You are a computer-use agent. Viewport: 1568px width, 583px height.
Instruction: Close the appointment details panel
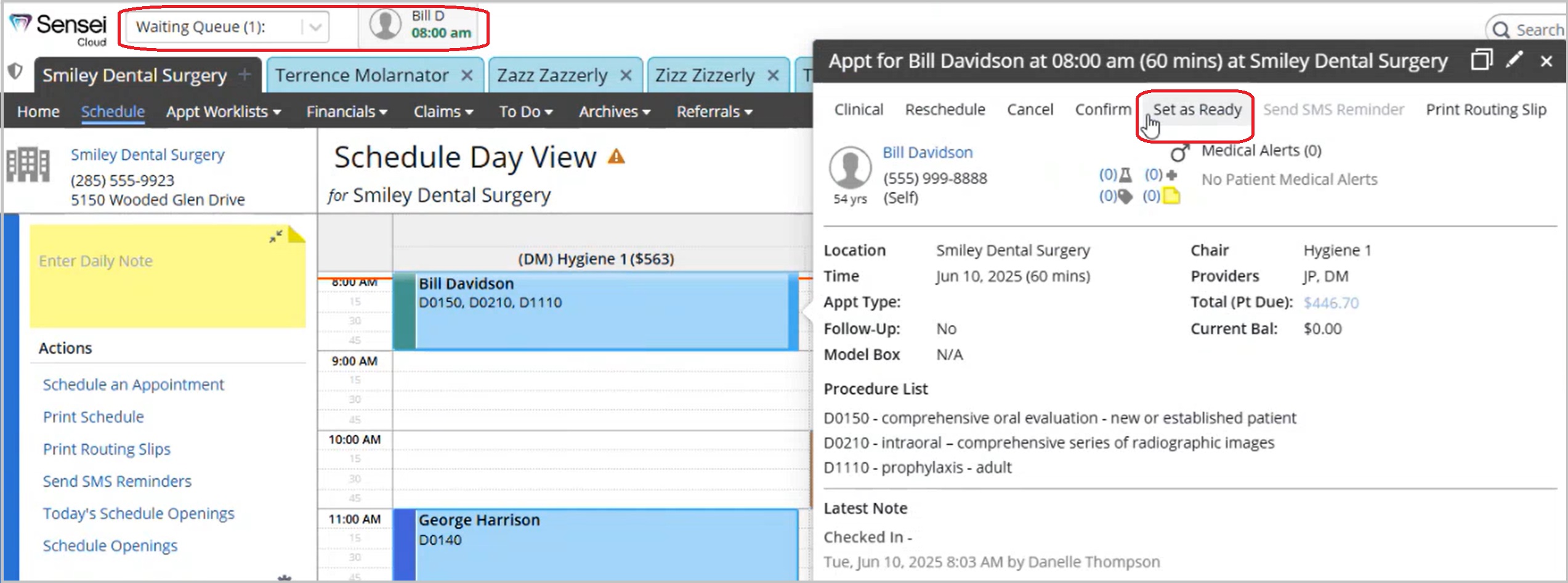tap(1546, 61)
